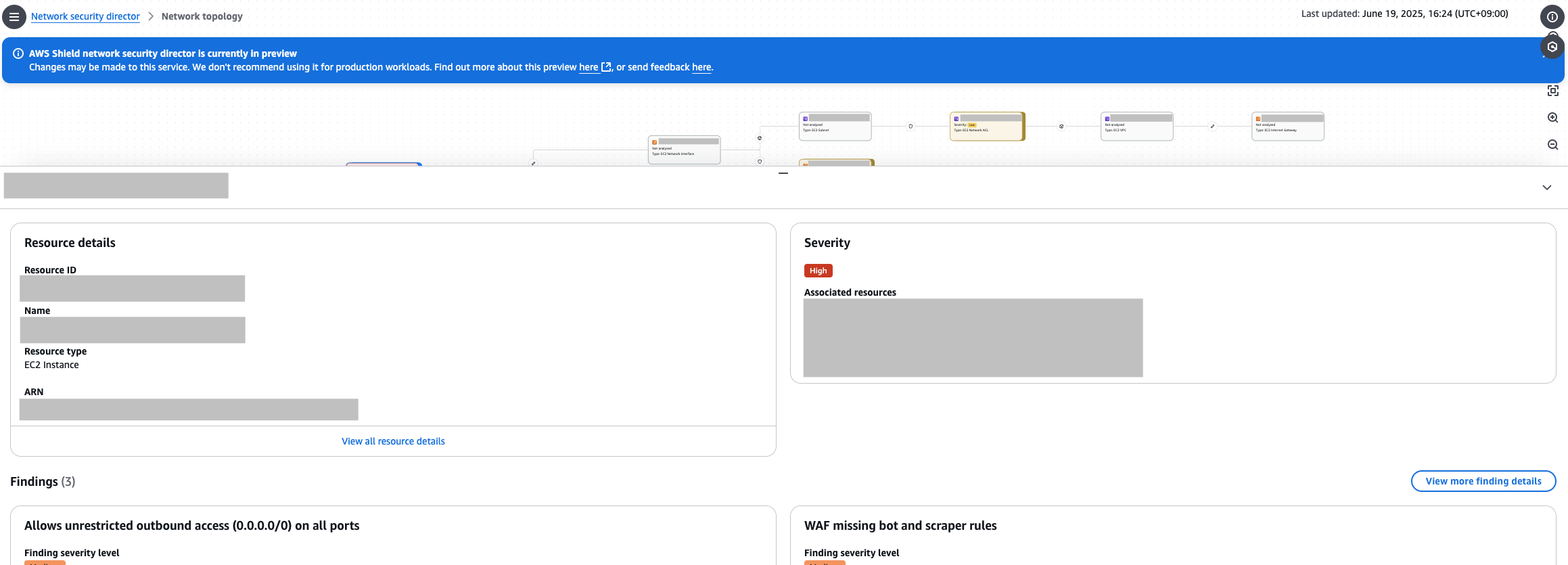The width and height of the screenshot is (1568, 565).
Task: Open WAF missing bot and scraper rules finding
Action: (x=900, y=526)
